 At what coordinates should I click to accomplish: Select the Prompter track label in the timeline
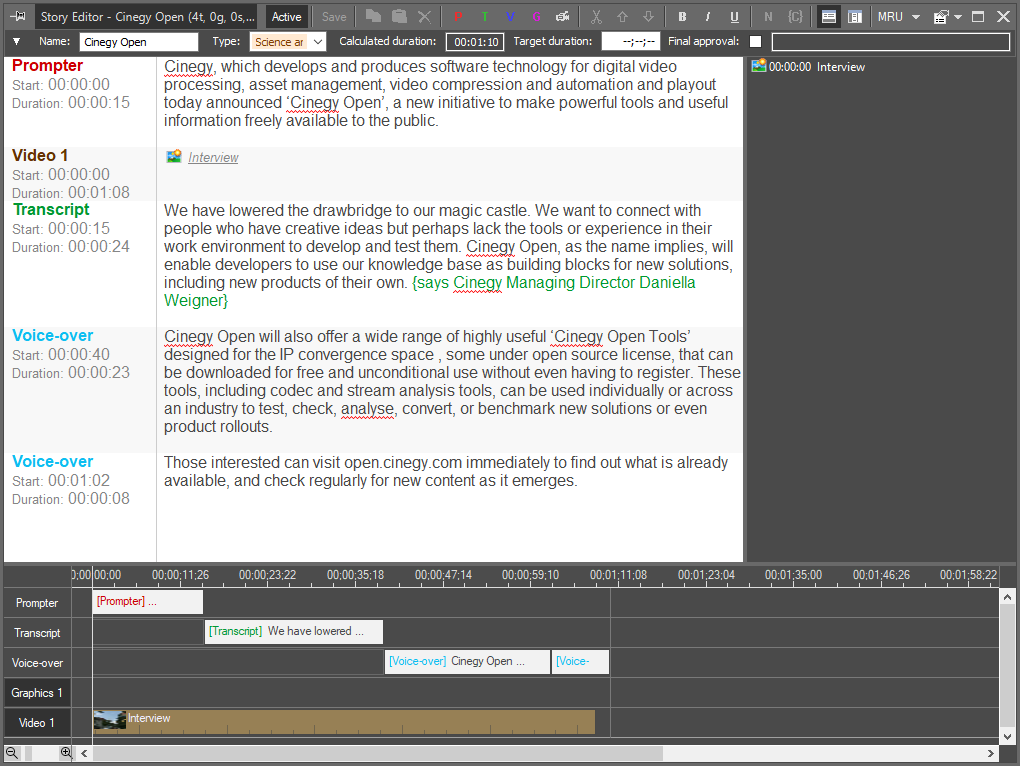click(37, 603)
